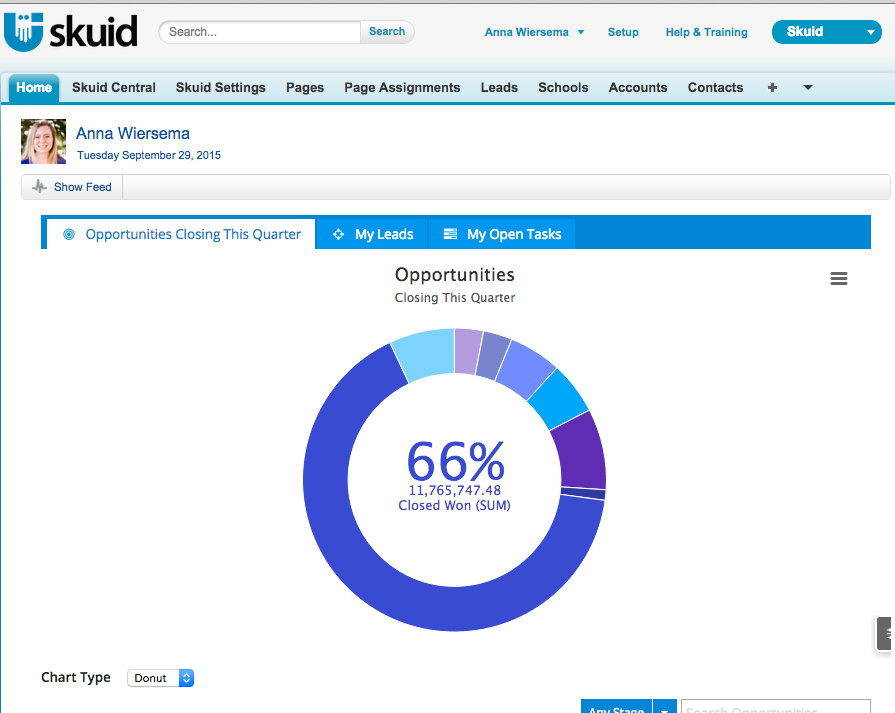895x713 pixels.
Task: Open the Skuid dropdown in the top right
Action: 826,32
